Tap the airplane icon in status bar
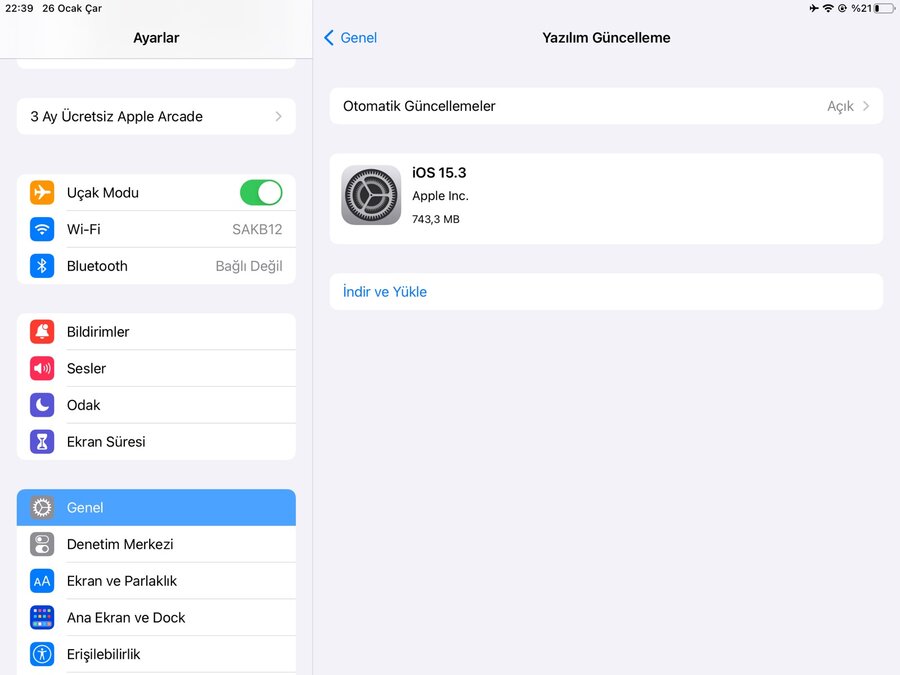Viewport: 900px width, 675px height. [x=814, y=8]
